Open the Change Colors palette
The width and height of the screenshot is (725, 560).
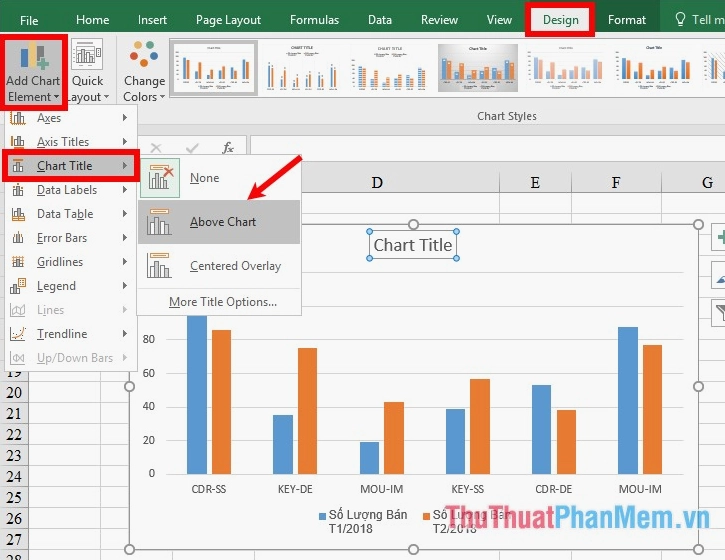pos(144,72)
